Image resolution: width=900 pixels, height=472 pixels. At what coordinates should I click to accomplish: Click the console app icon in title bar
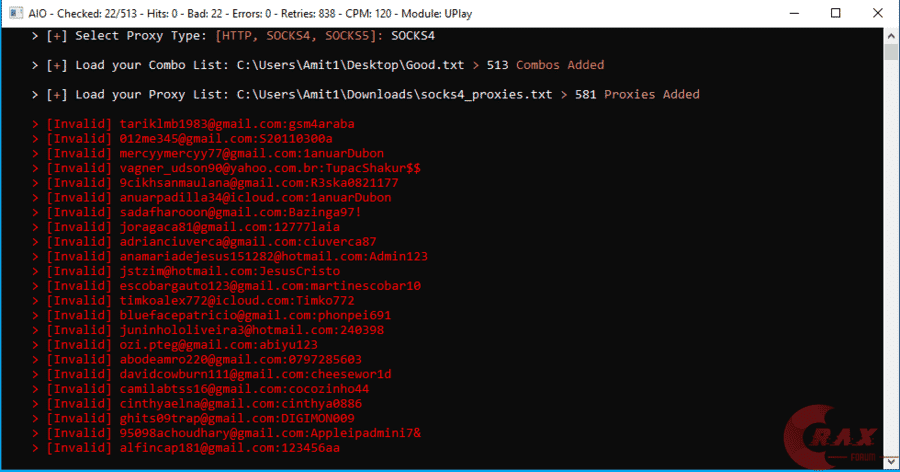[x=16, y=13]
